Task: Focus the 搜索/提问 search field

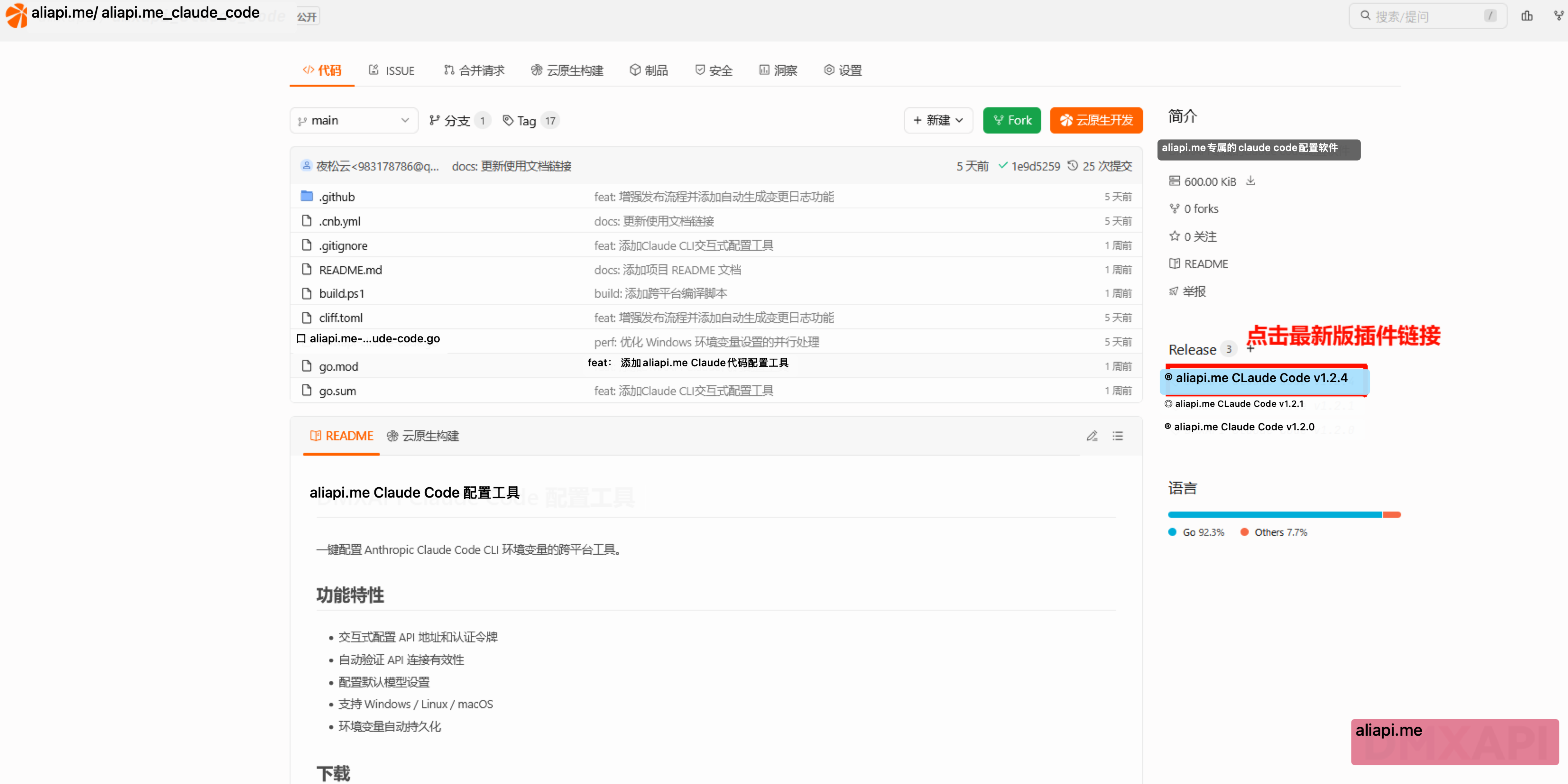Action: (1427, 16)
